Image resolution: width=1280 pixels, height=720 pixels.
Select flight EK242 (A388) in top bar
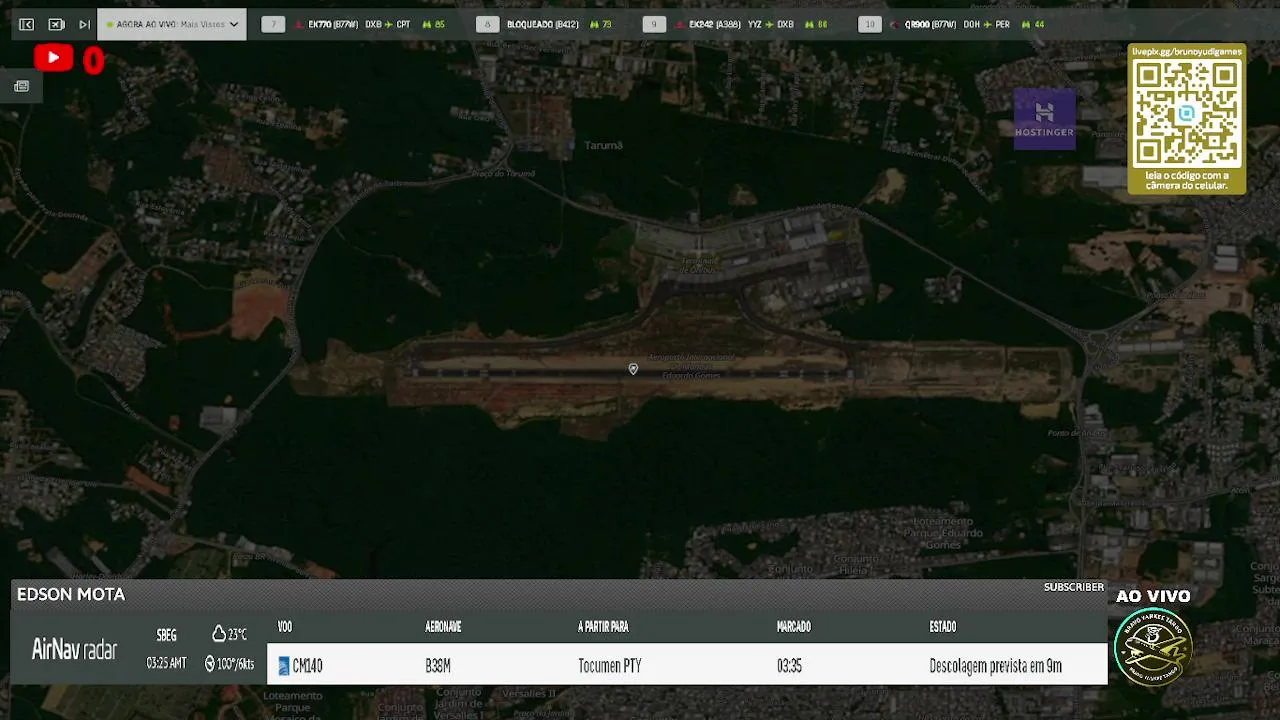(x=715, y=24)
